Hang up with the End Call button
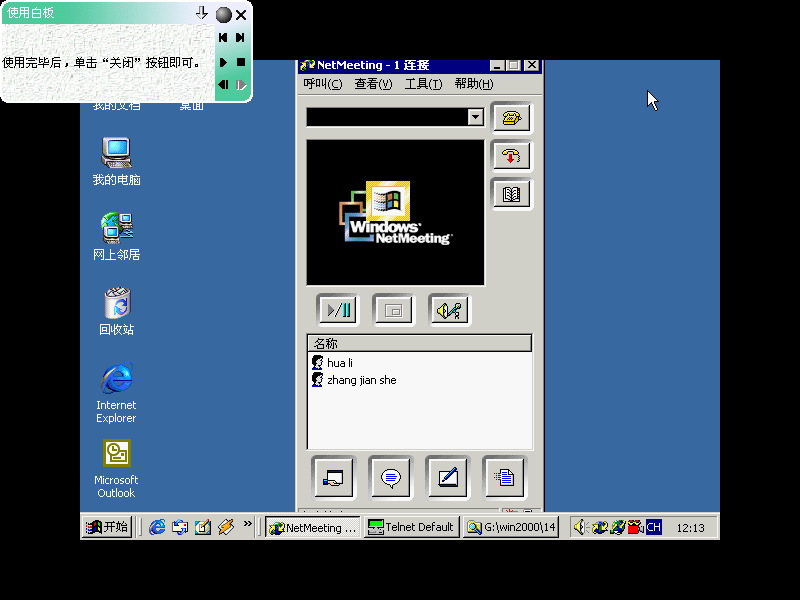 pyautogui.click(x=512, y=156)
